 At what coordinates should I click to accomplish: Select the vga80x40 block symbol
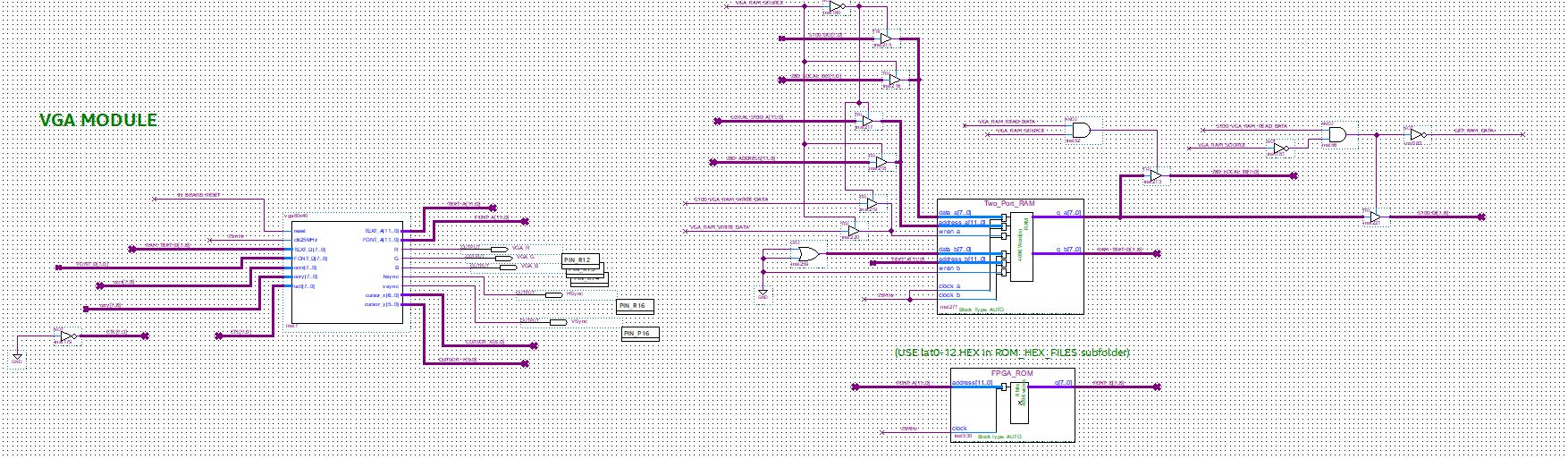pos(346,271)
